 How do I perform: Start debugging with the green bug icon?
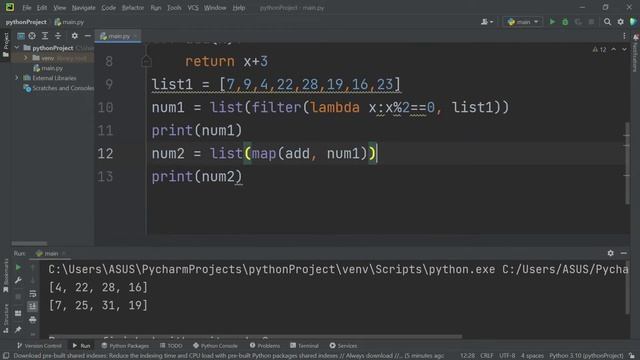[x=565, y=22]
